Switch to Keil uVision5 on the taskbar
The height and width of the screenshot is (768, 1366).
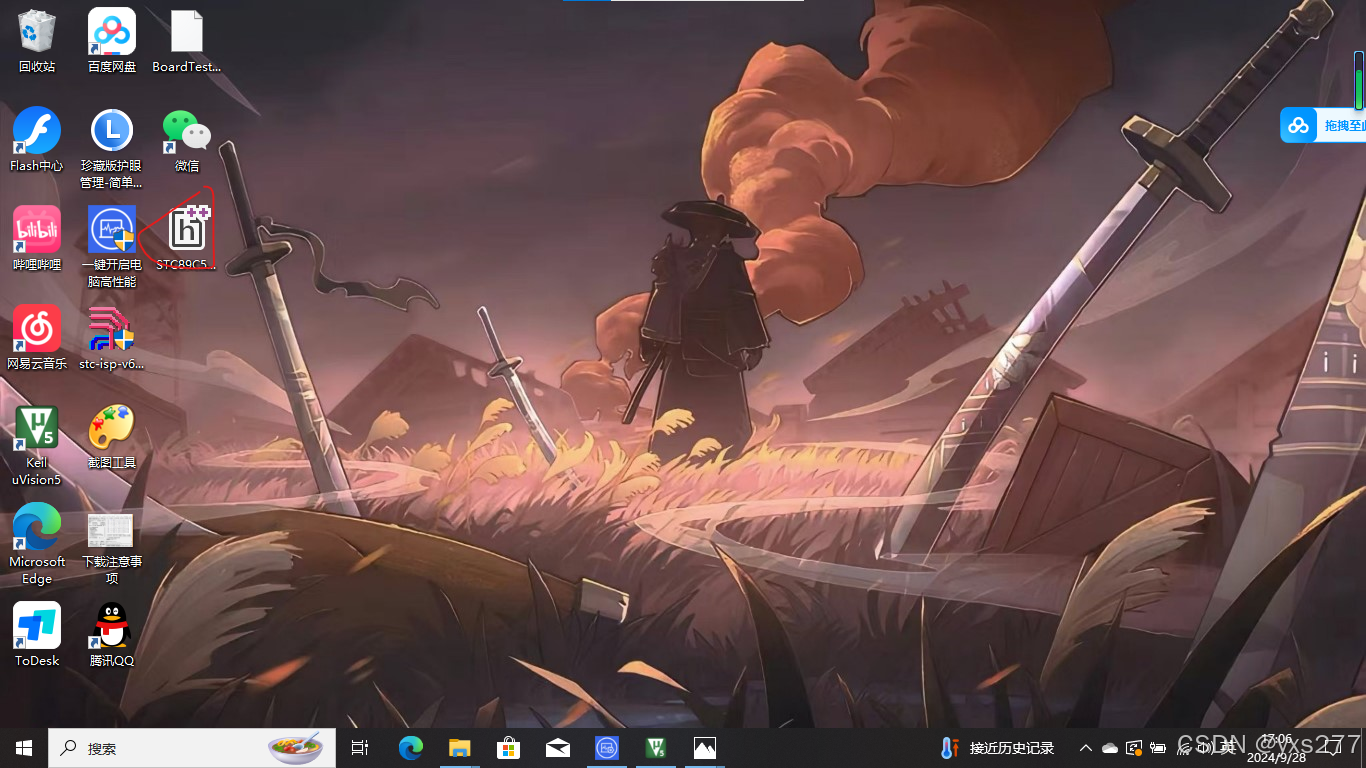point(656,748)
